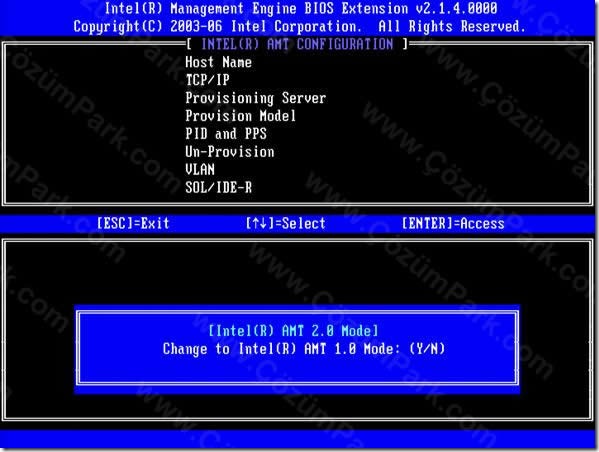Open the TCP/IP configuration item
Viewport: 599px width, 452px height.
click(207, 80)
